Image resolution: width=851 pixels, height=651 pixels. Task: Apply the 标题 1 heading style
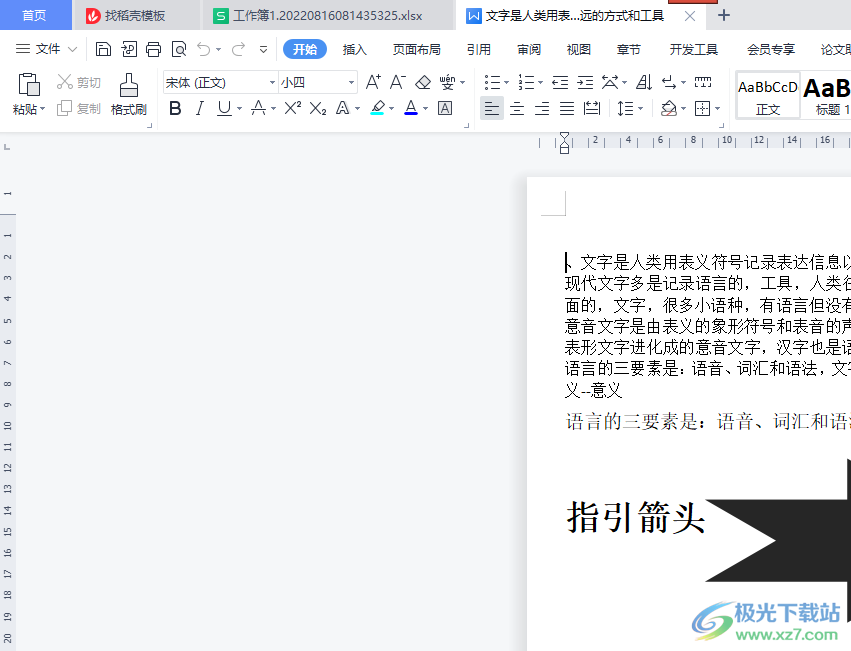pos(826,96)
